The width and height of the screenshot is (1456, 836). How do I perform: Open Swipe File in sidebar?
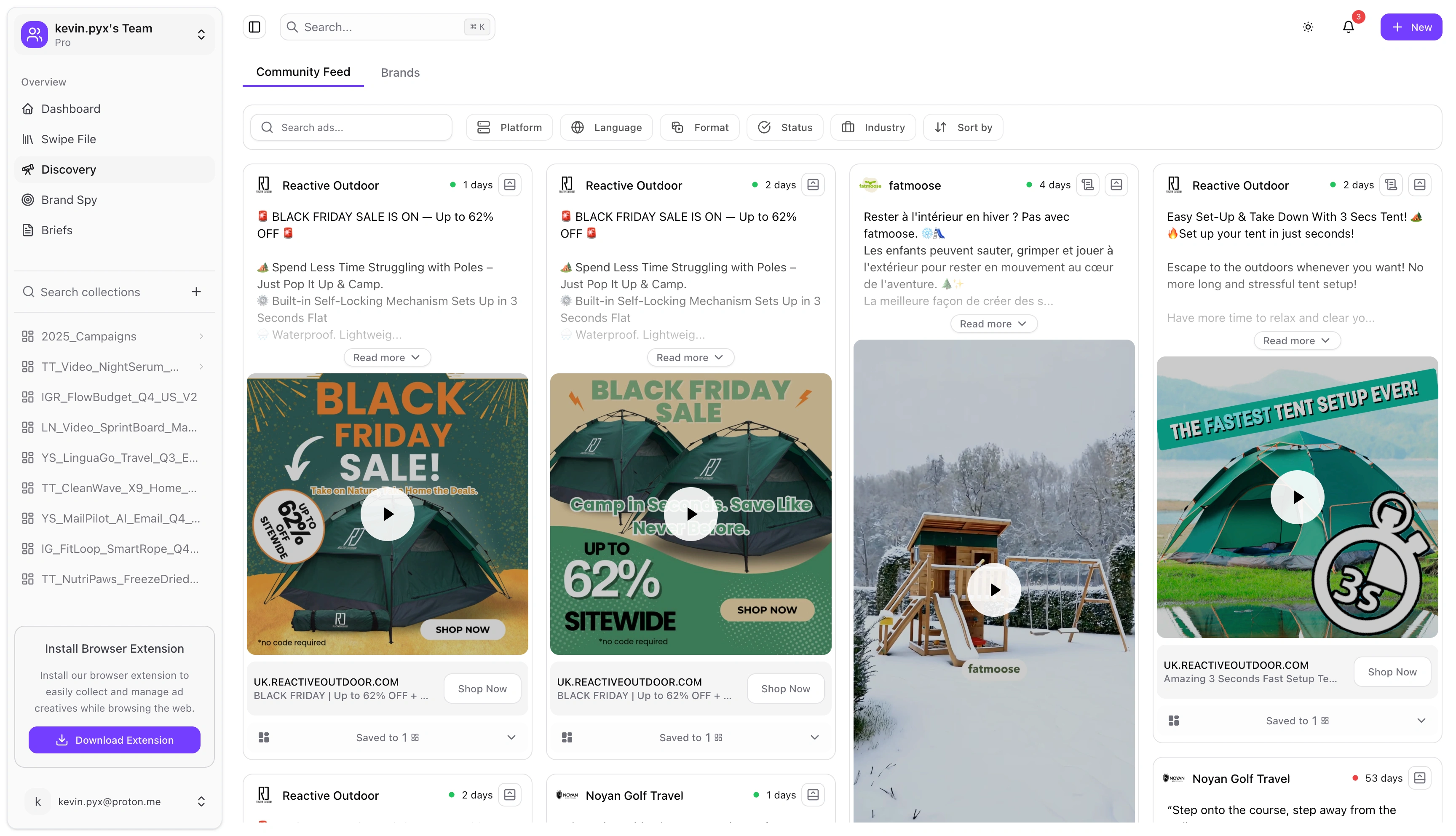(x=68, y=139)
